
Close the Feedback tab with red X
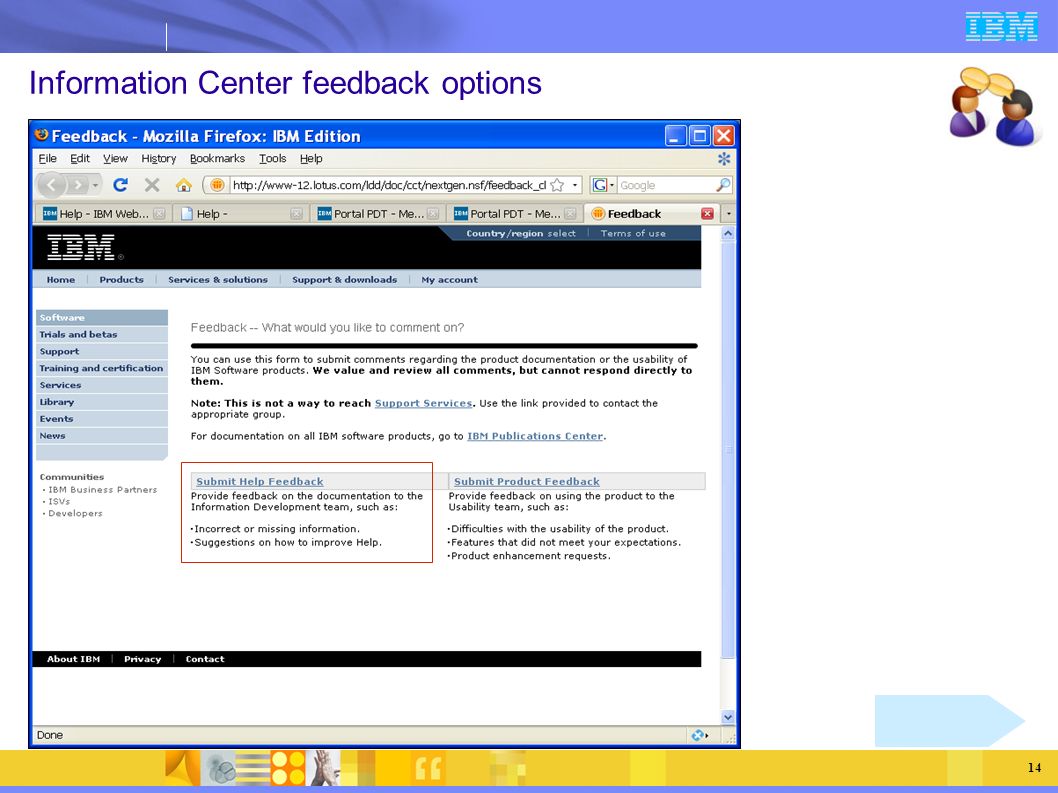[x=707, y=213]
